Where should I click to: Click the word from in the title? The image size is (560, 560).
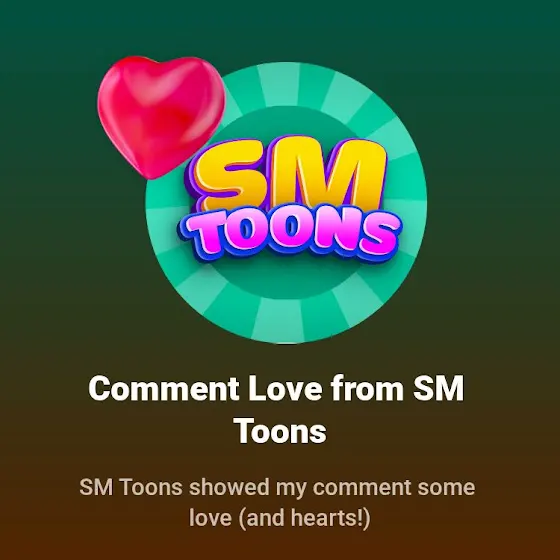[367, 388]
